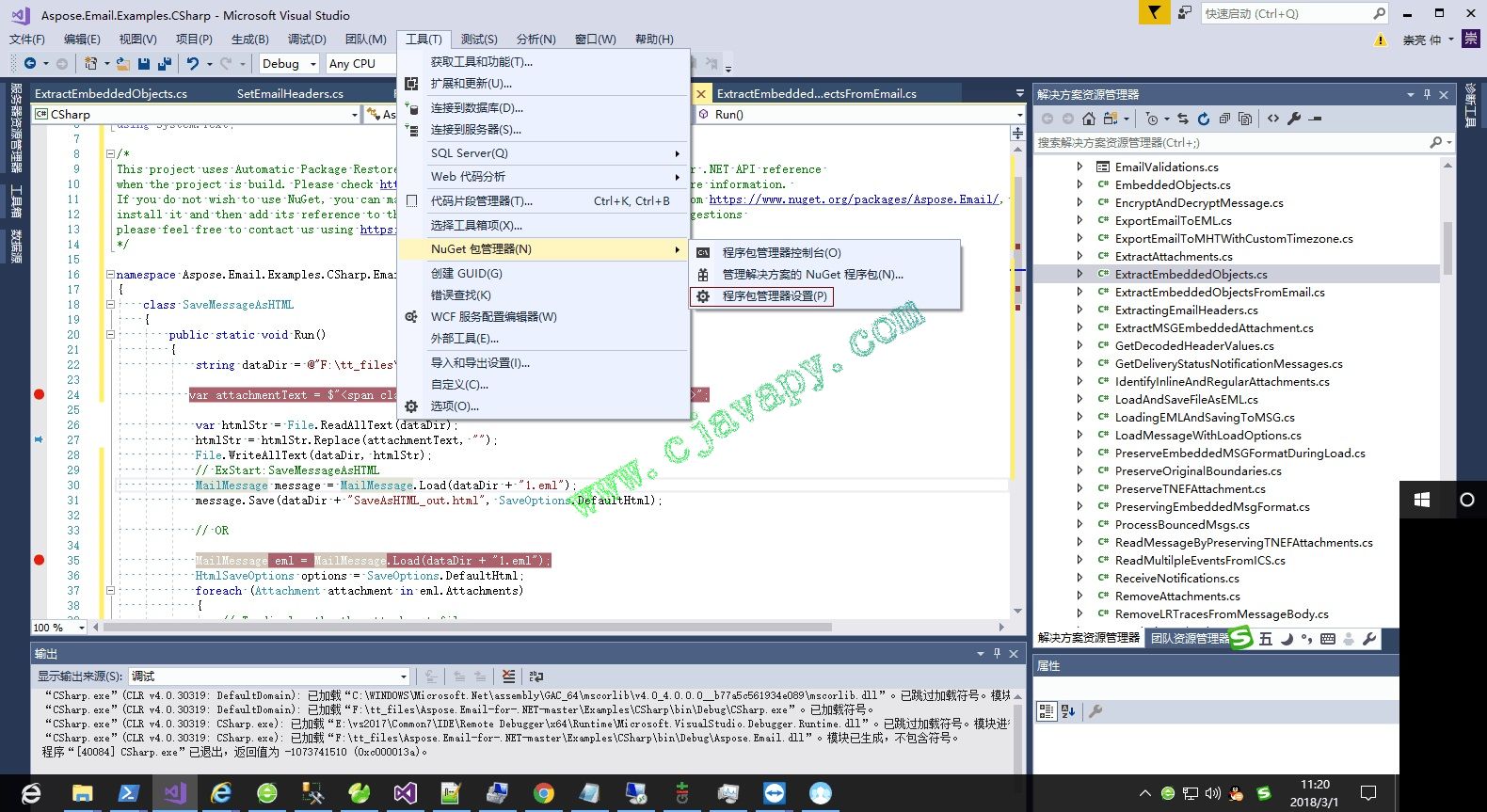Expand the EmailValidations.cs tree node
The image size is (1487, 812).
1079,167
